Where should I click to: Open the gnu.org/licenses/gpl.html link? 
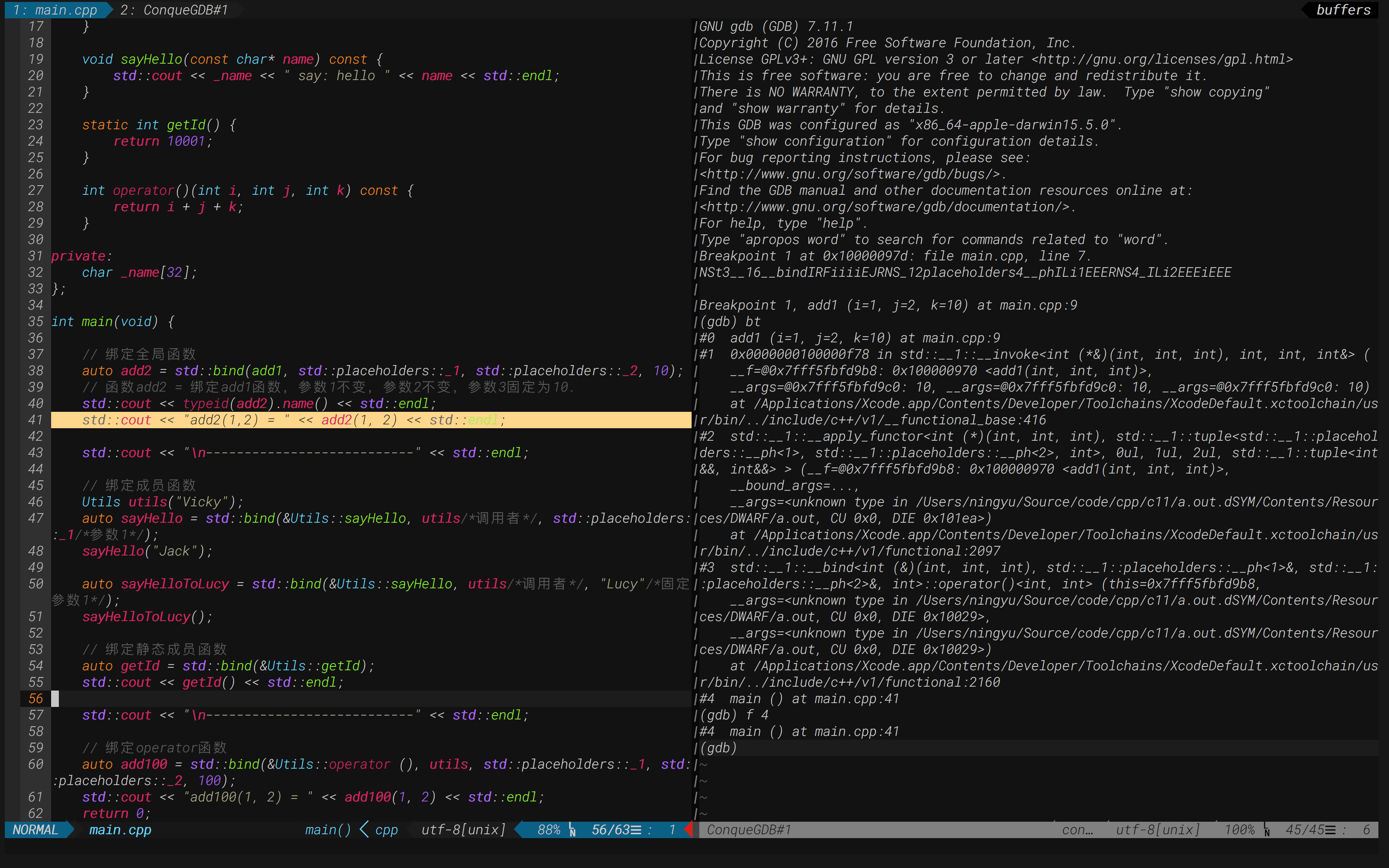point(1162,59)
